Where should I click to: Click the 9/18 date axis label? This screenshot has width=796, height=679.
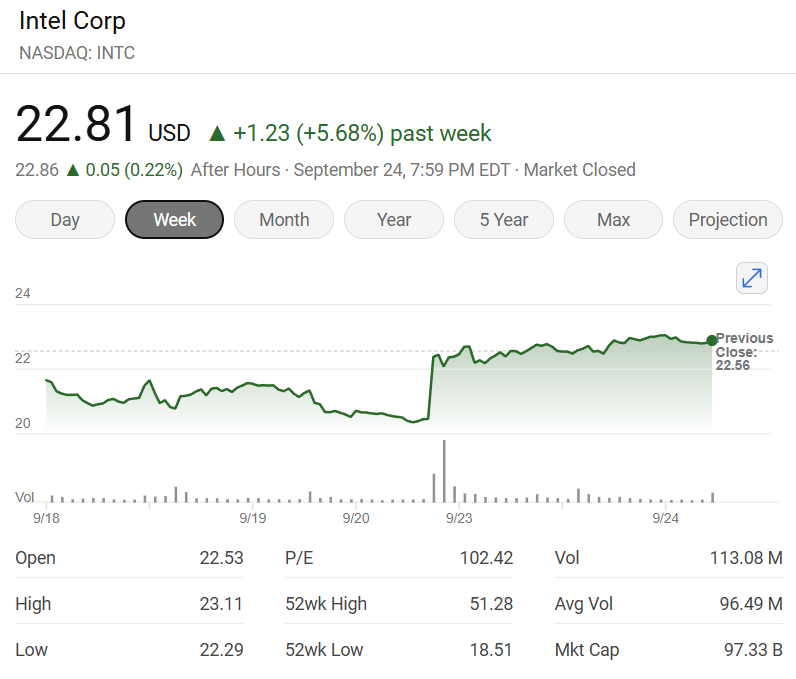46,518
